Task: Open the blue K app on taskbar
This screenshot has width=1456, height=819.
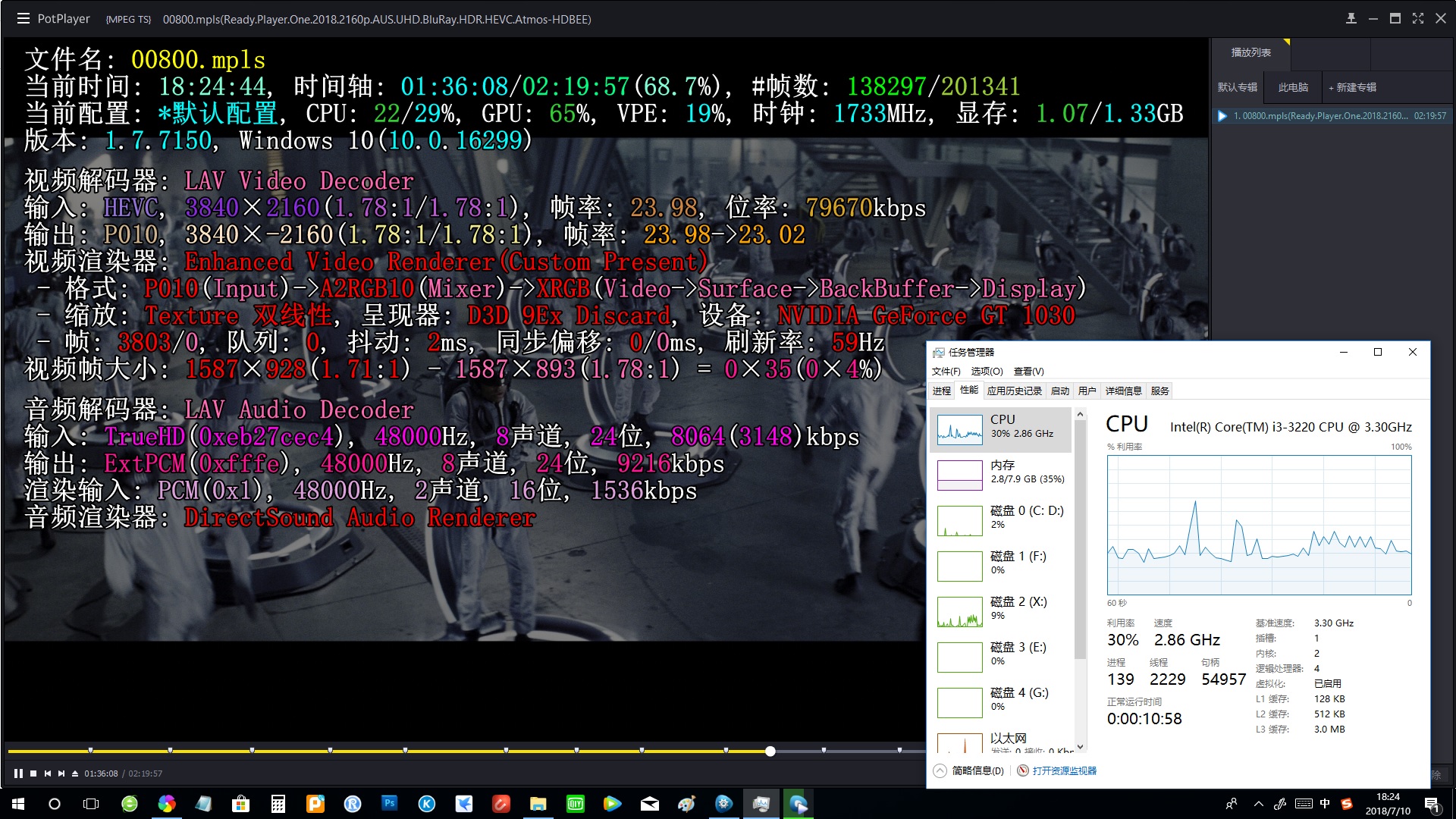Action: coord(427,804)
